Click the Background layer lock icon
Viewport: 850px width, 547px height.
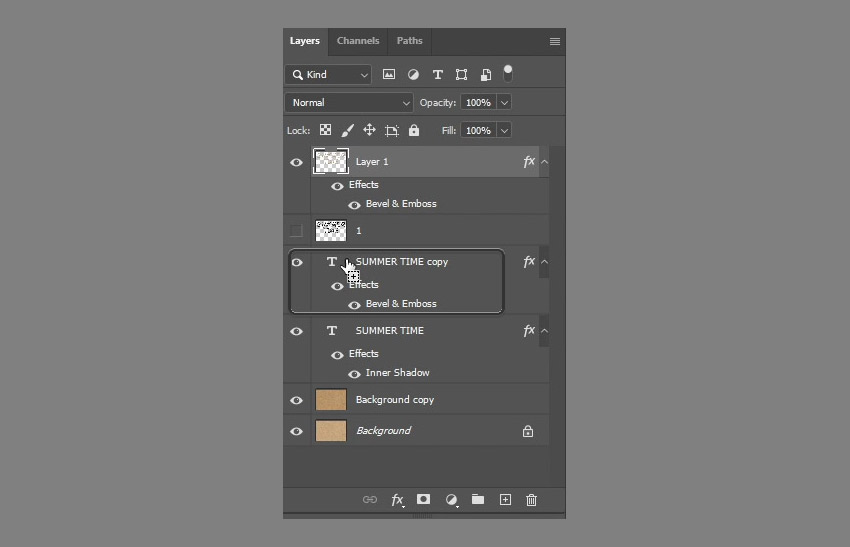(x=527, y=432)
